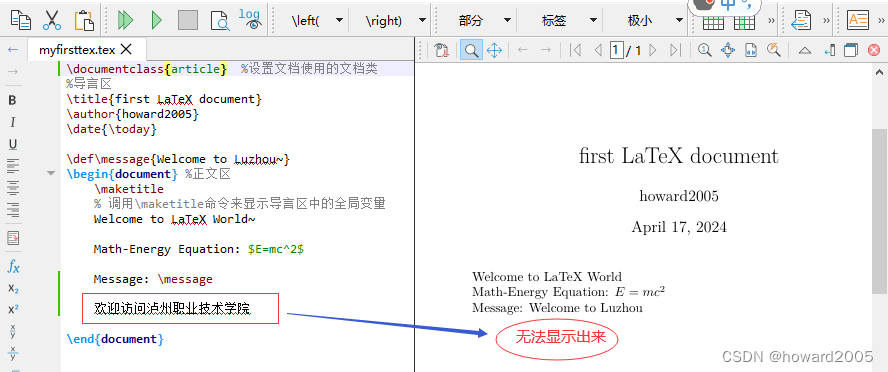Click the PDF external viewer icon
The width and height of the screenshot is (888, 372).
pyautogui.click(x=442, y=50)
